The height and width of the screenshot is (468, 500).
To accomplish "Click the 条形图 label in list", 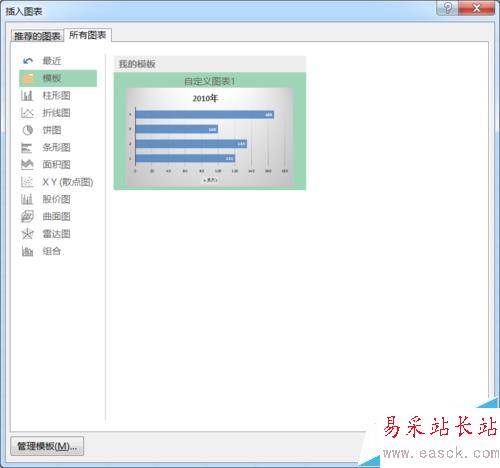I will 56,147.
